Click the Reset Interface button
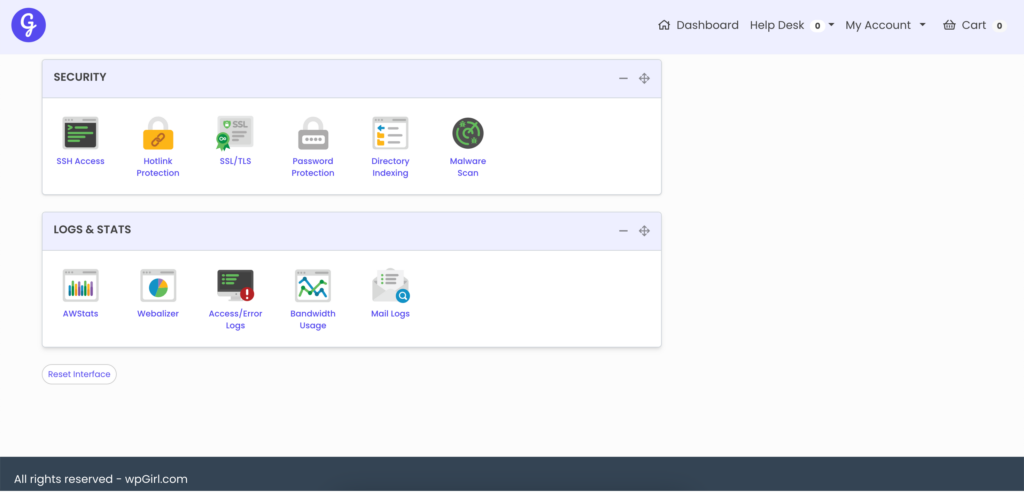 pos(79,374)
